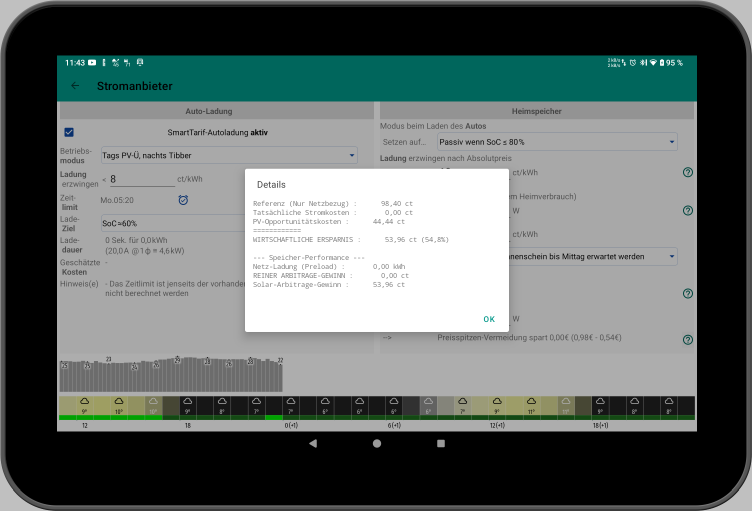Screen dimensions: 752x511
Task: Tap OK to close the Details dialog
Action: (x=489, y=319)
